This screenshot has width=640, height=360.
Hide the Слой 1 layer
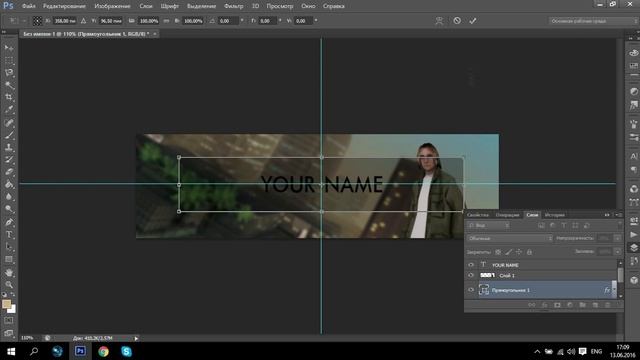point(471,276)
